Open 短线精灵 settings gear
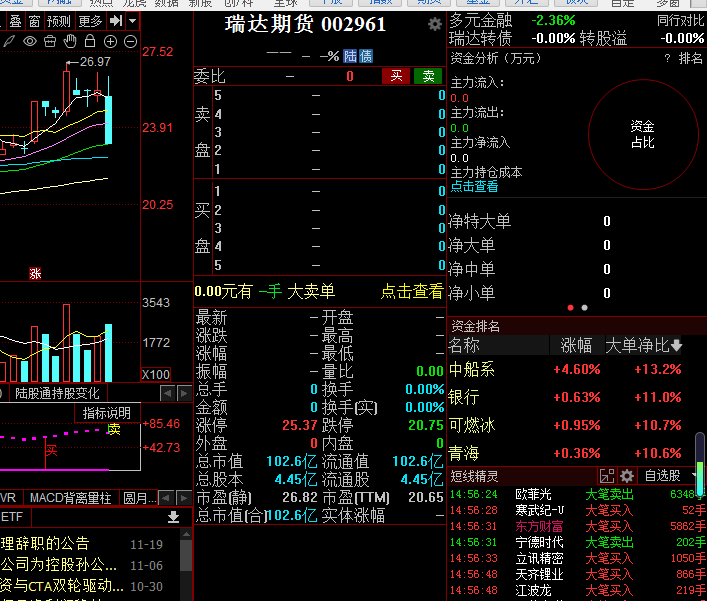The width and height of the screenshot is (707, 601). pyautogui.click(x=627, y=476)
